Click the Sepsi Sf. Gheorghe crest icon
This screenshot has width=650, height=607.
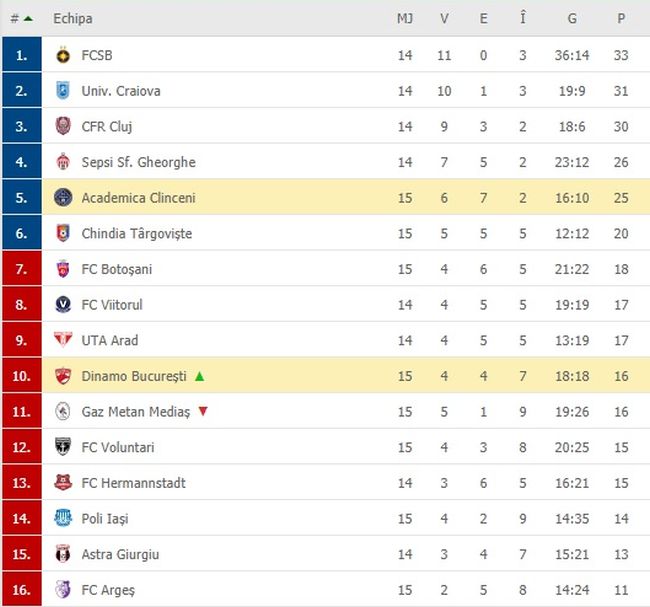tap(63, 162)
